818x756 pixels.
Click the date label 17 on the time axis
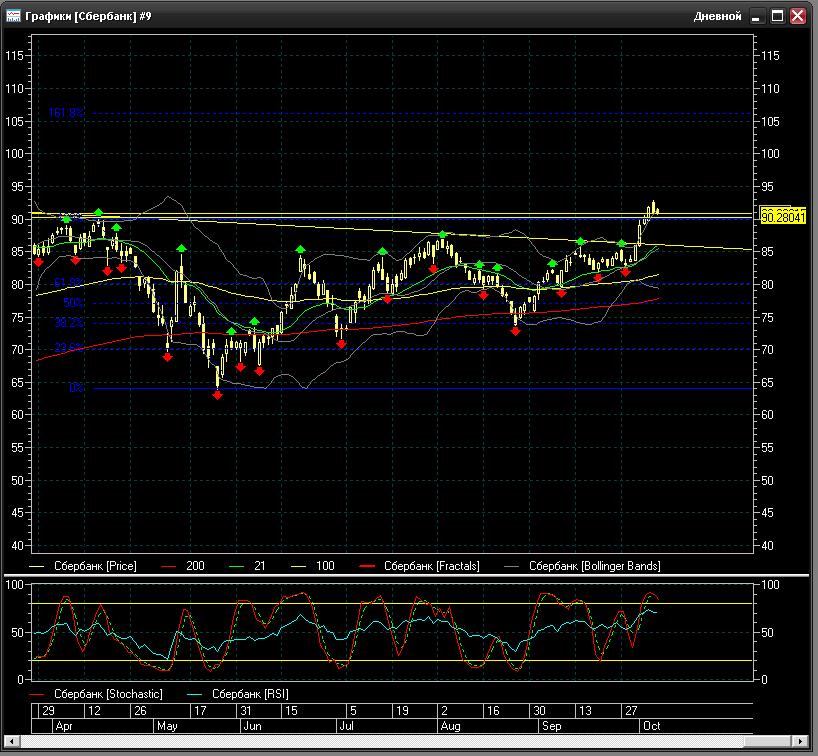pyautogui.click(x=200, y=711)
